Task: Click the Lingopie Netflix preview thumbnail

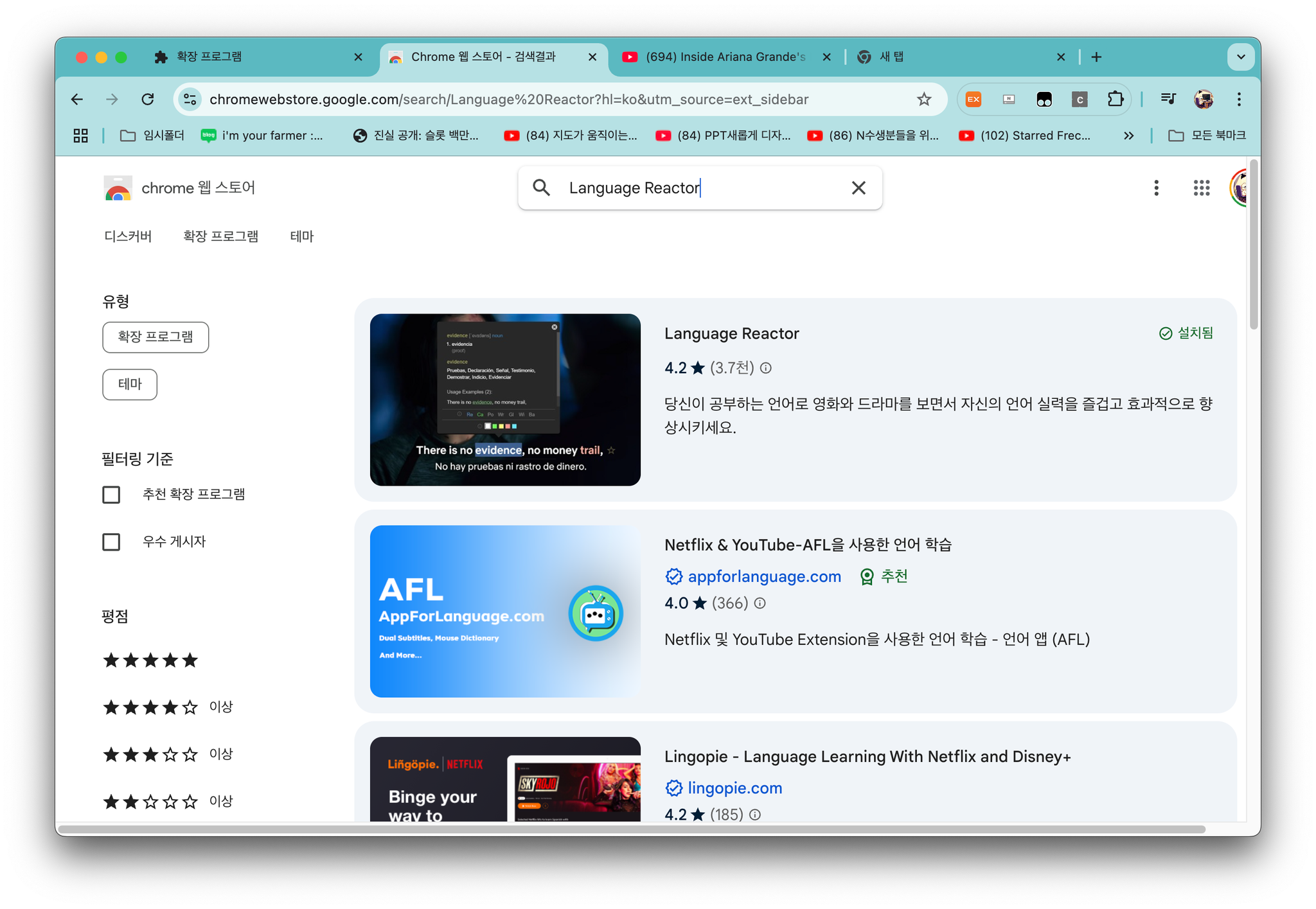Action: (x=505, y=779)
